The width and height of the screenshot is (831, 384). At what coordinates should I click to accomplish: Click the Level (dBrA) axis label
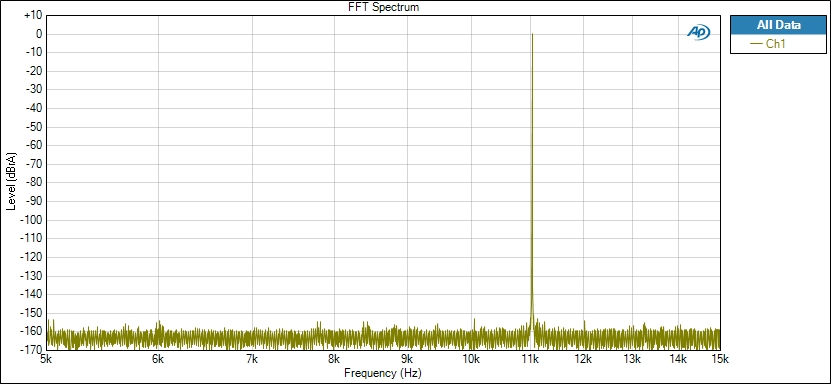tap(11, 183)
